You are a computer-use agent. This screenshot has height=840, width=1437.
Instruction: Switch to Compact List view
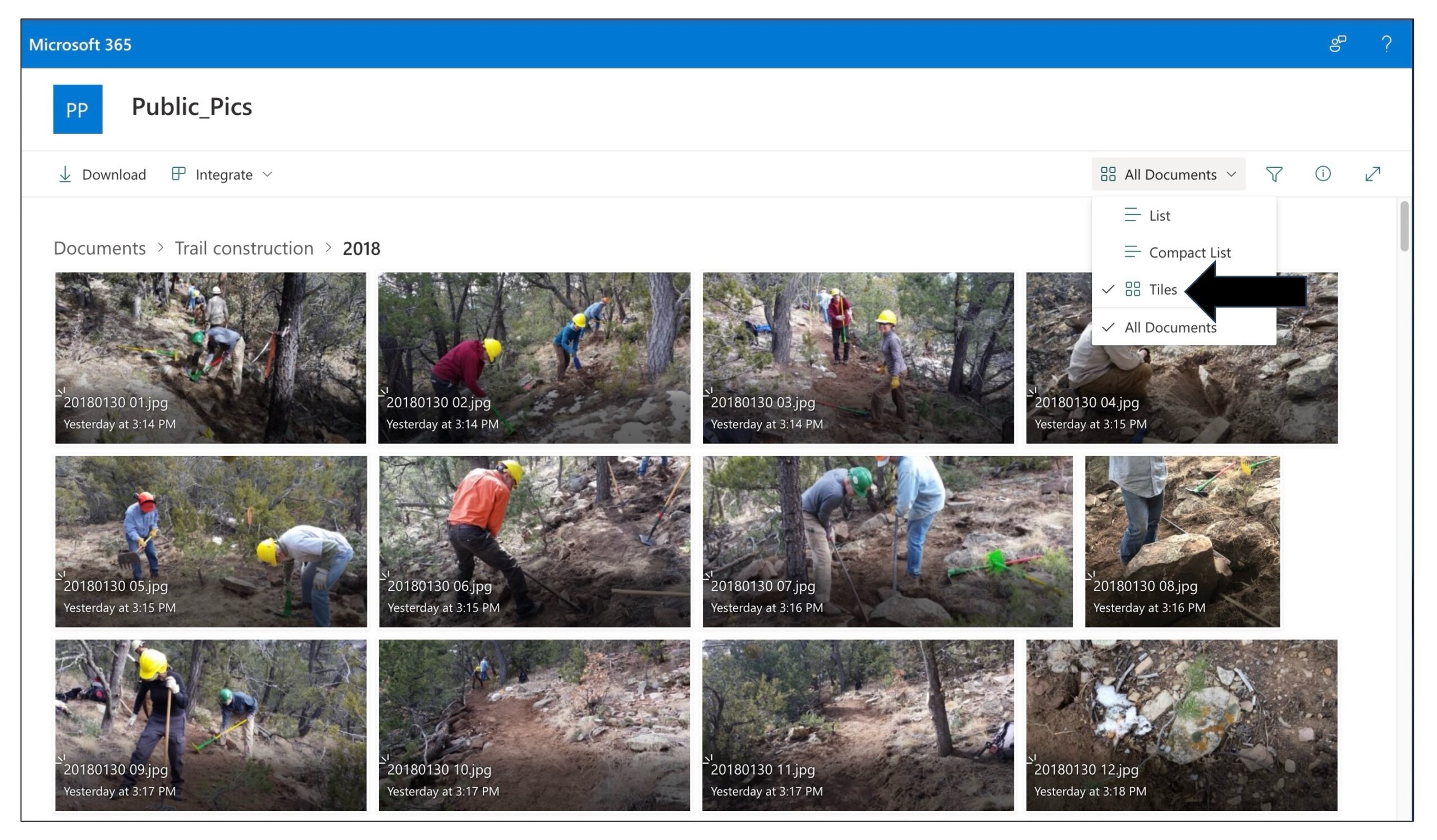pyautogui.click(x=1189, y=253)
